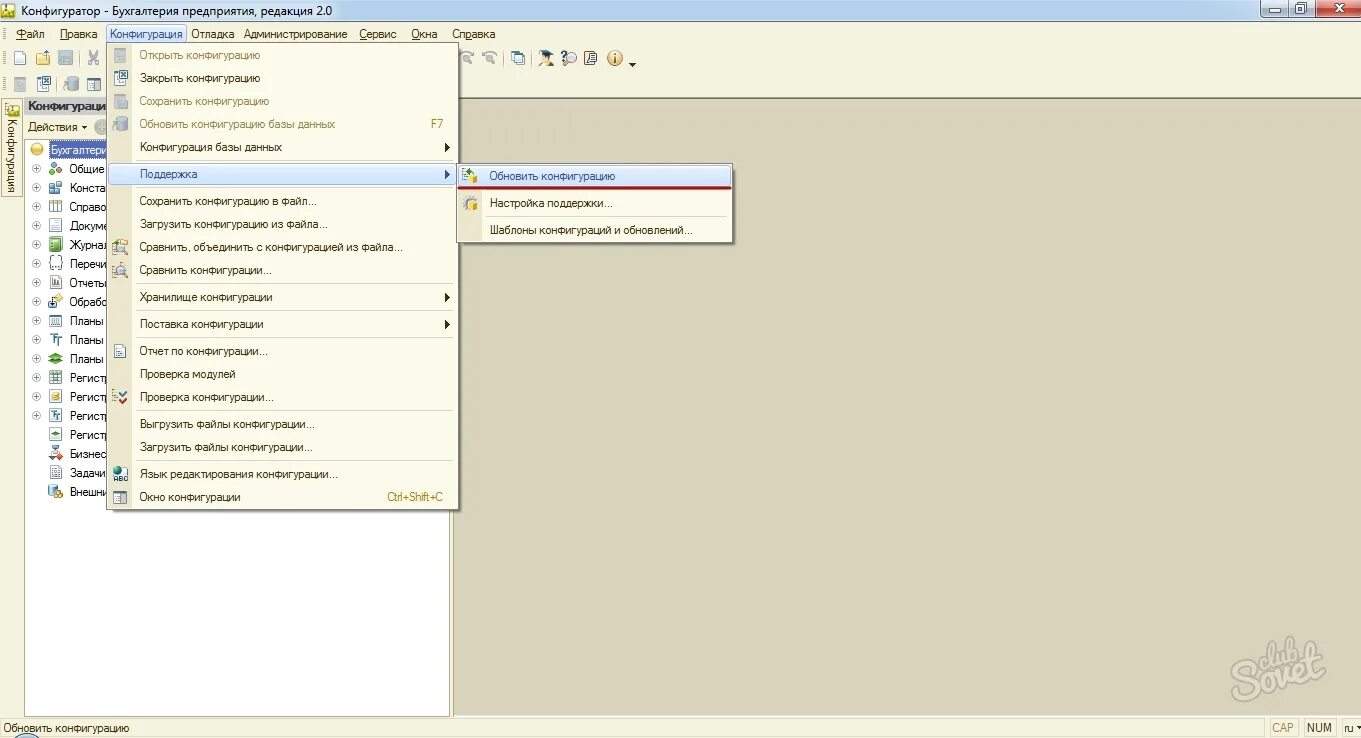Select the Внешни tree item
The width and height of the screenshot is (1361, 738).
tap(87, 492)
